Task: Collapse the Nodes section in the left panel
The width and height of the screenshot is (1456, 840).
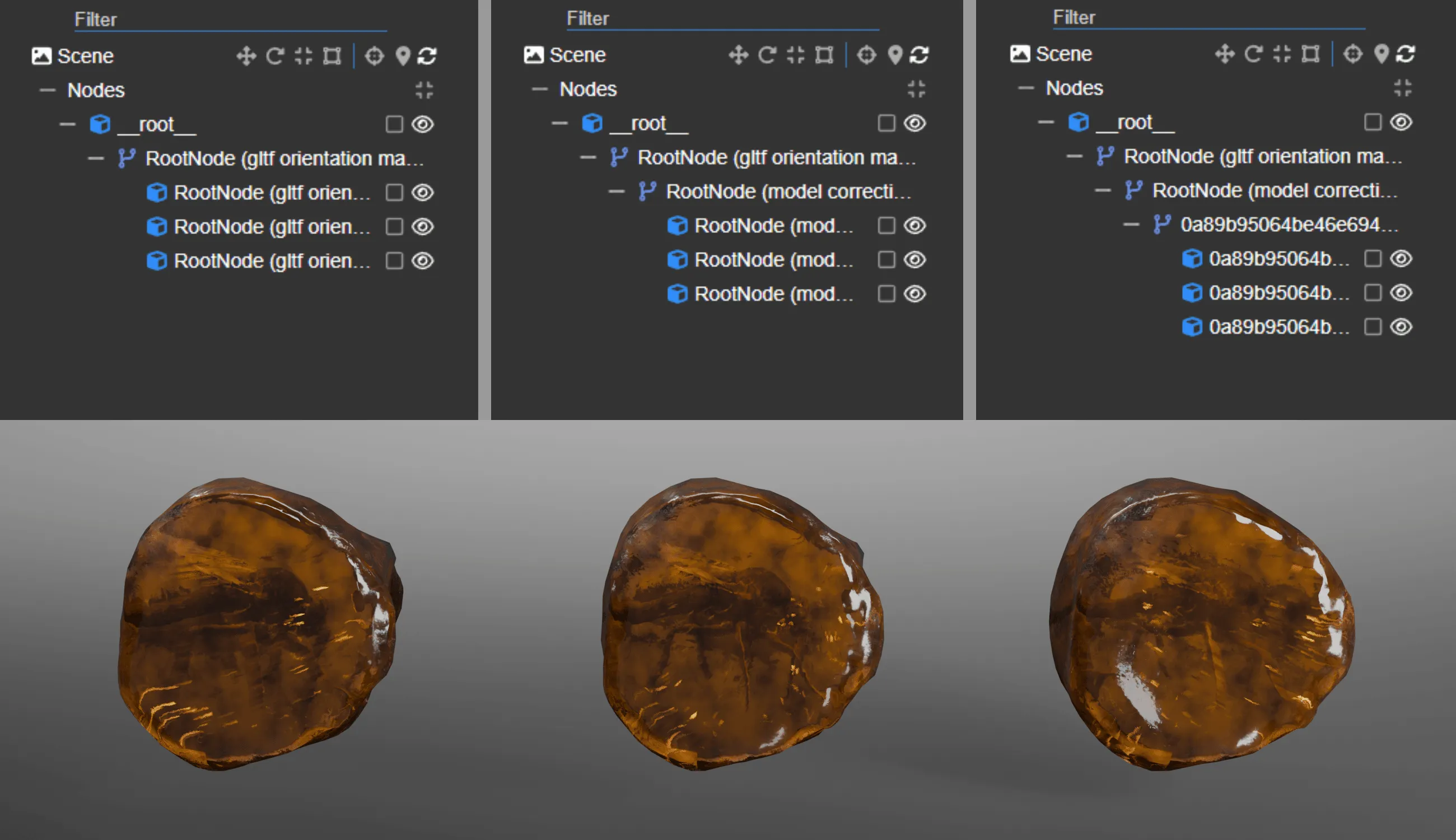Action: click(x=47, y=90)
